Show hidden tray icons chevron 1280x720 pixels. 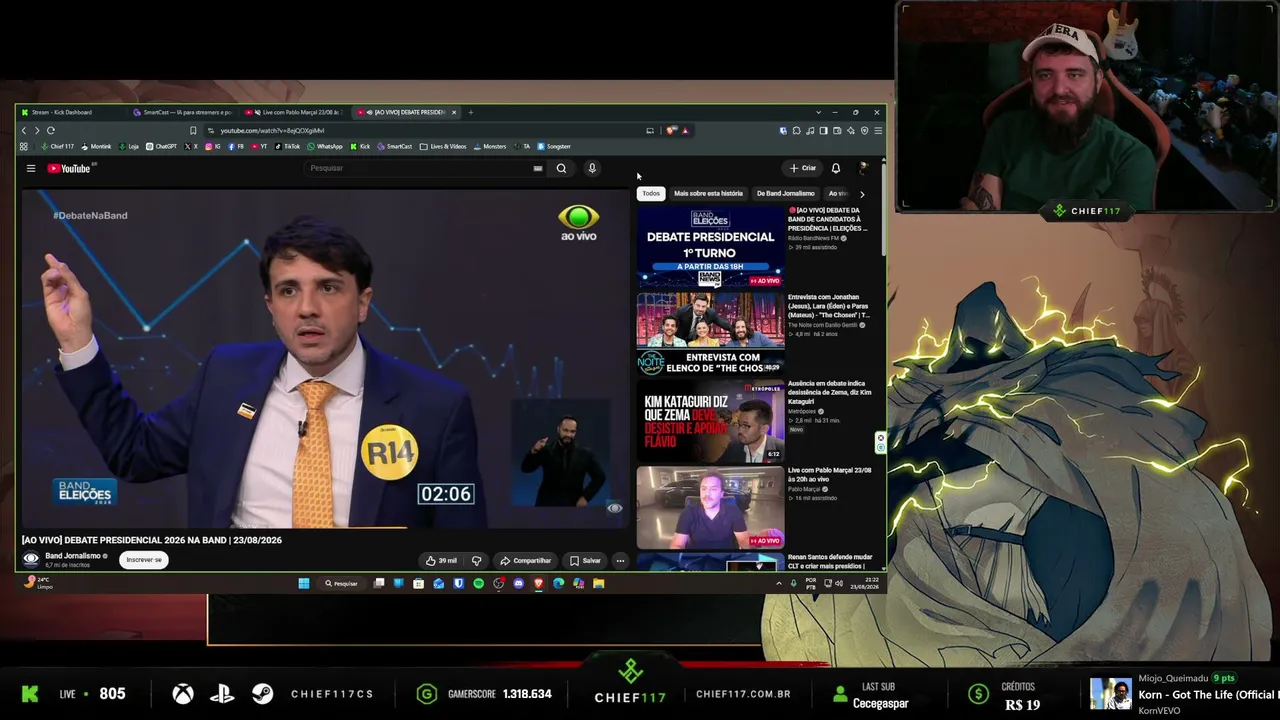click(x=779, y=583)
